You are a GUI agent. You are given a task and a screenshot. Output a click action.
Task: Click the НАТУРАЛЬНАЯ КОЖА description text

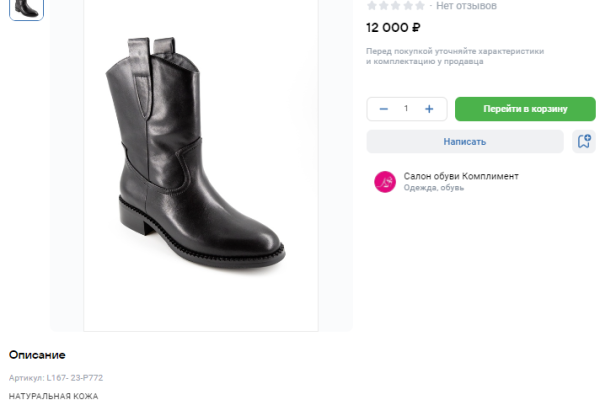53,396
